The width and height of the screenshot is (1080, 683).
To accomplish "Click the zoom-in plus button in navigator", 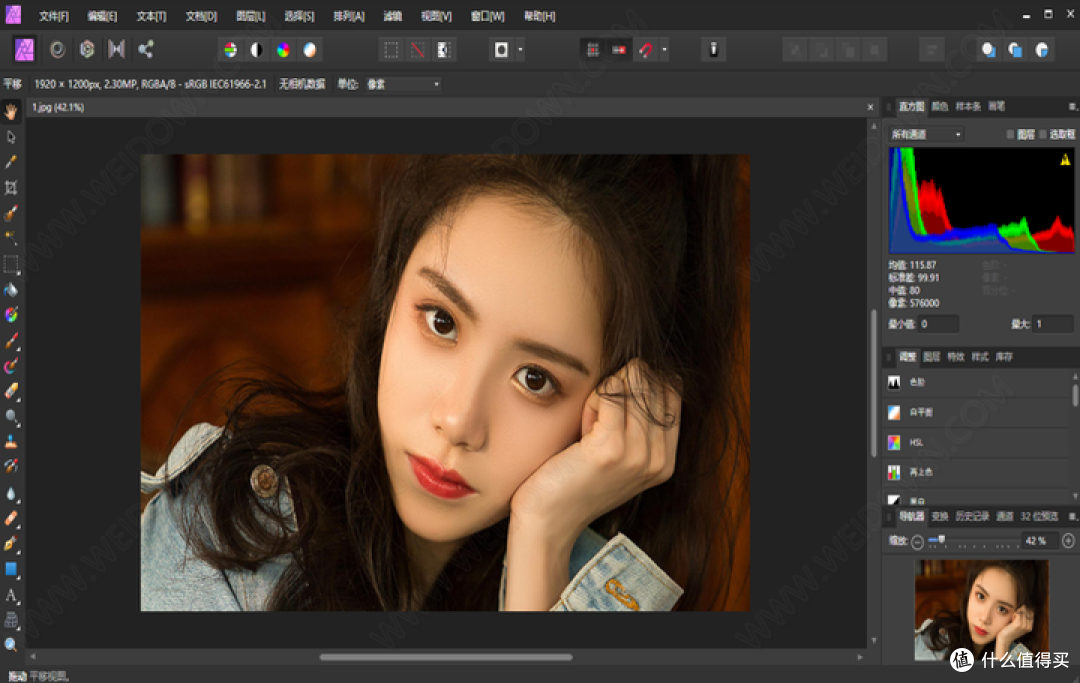I will pos(1068,541).
